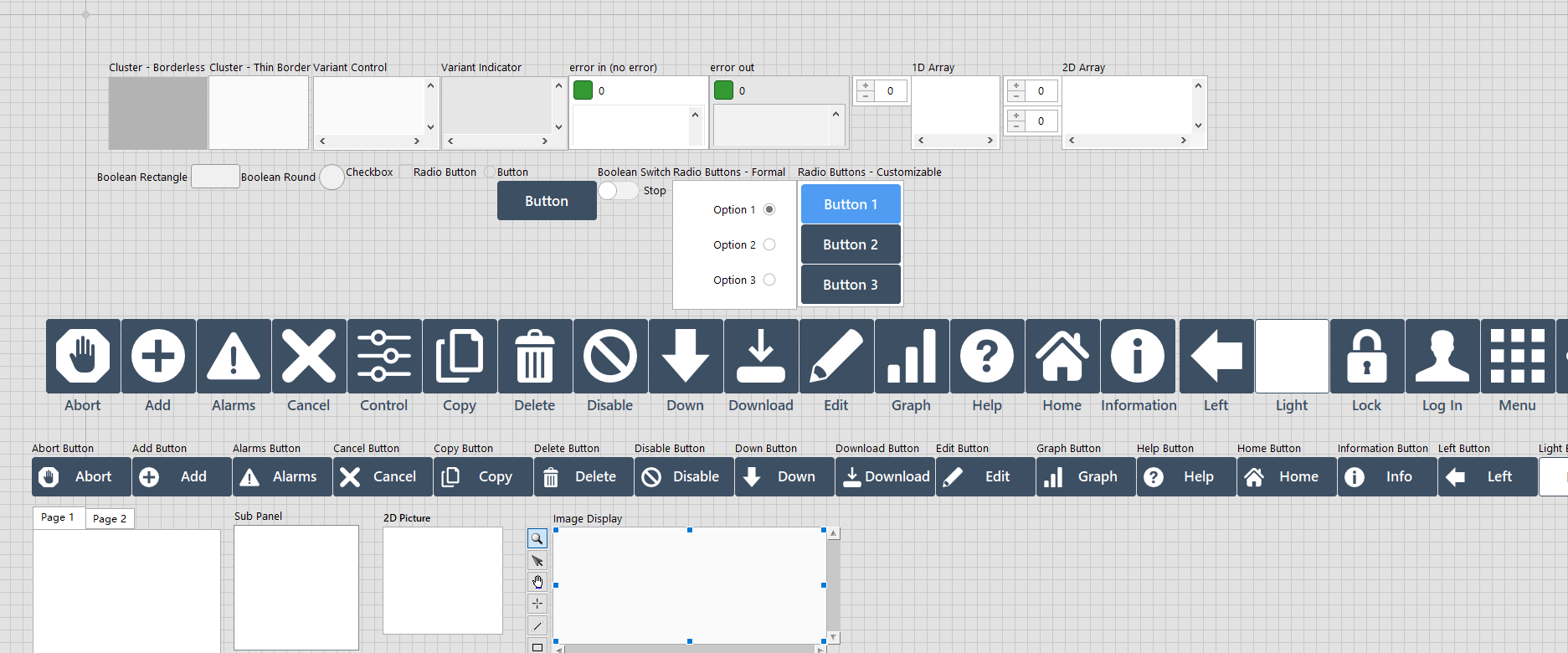Click inside the Sub Panel container
The width and height of the screenshot is (1568, 653).
[x=296, y=588]
